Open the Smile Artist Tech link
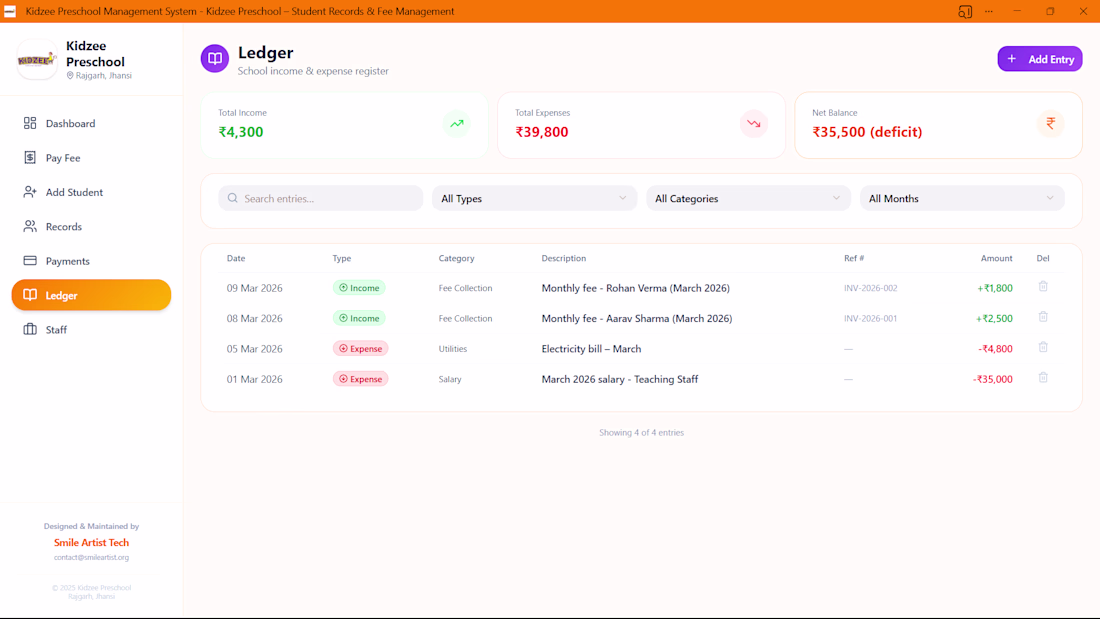The width and height of the screenshot is (1100, 619). click(x=91, y=543)
